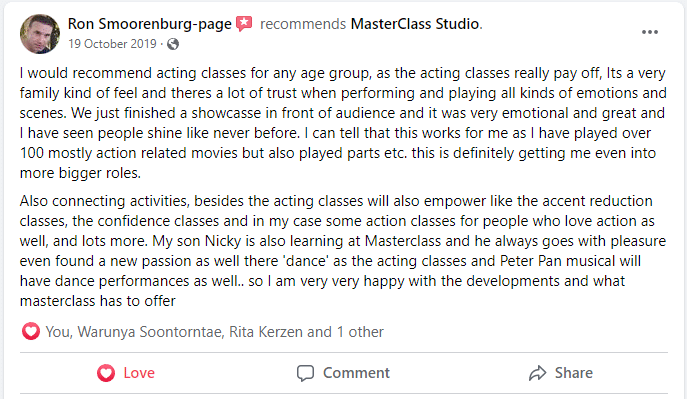The width and height of the screenshot is (687, 399).
Task: Click Ron Smoorenburg-page profile picture
Action: (x=40, y=34)
